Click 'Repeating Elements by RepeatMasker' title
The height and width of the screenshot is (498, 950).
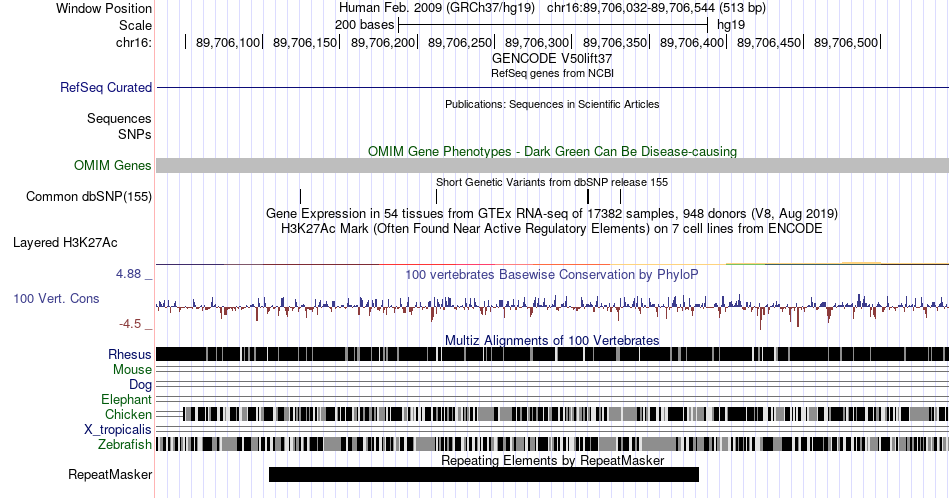(x=552, y=460)
